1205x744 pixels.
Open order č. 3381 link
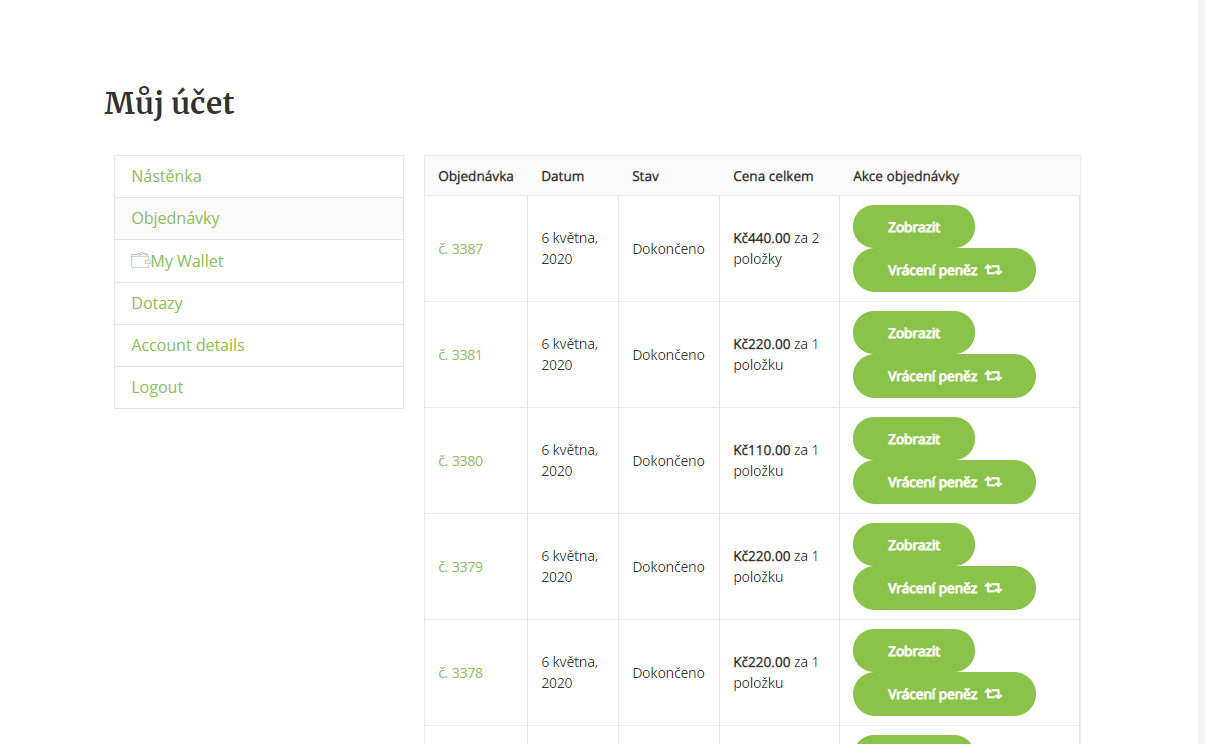click(x=460, y=355)
